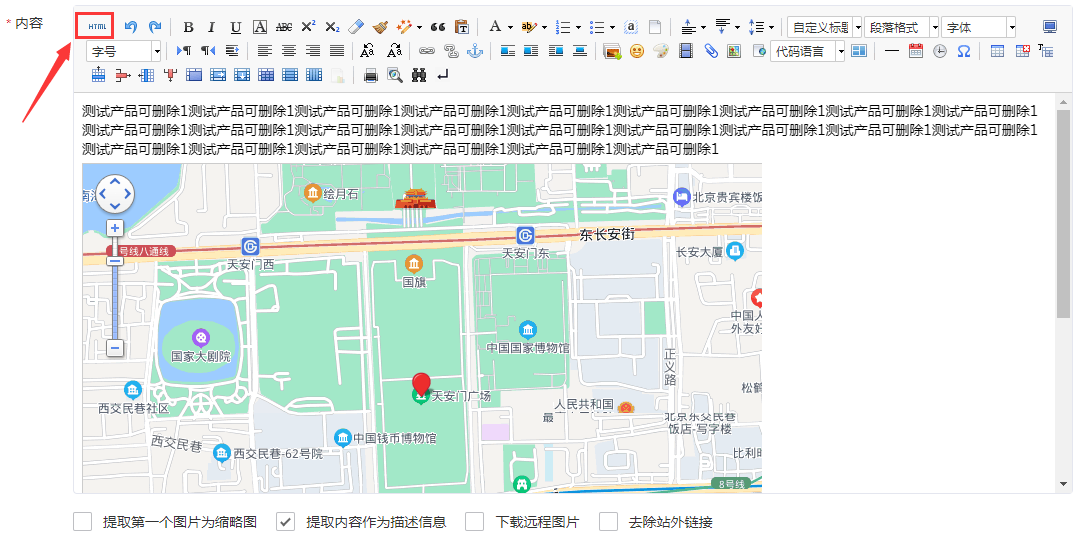The height and width of the screenshot is (549, 1080).
Task: Check 提取第一个图片为缩略图 option
Action: [83, 521]
